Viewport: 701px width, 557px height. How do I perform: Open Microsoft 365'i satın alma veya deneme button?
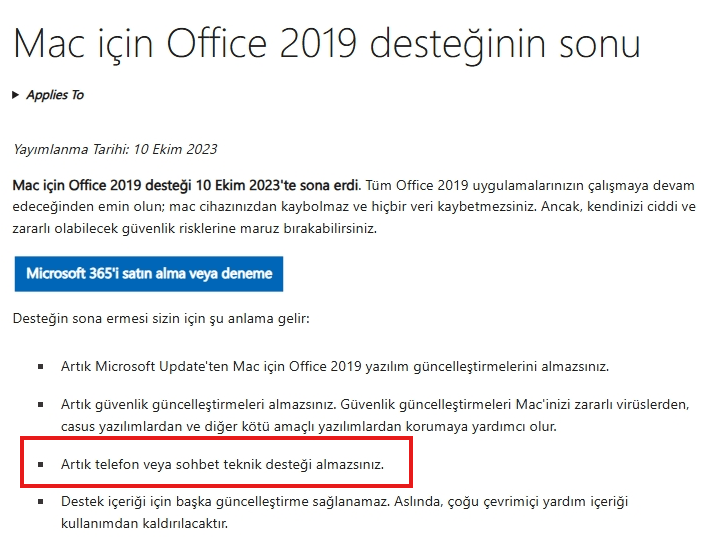149,274
